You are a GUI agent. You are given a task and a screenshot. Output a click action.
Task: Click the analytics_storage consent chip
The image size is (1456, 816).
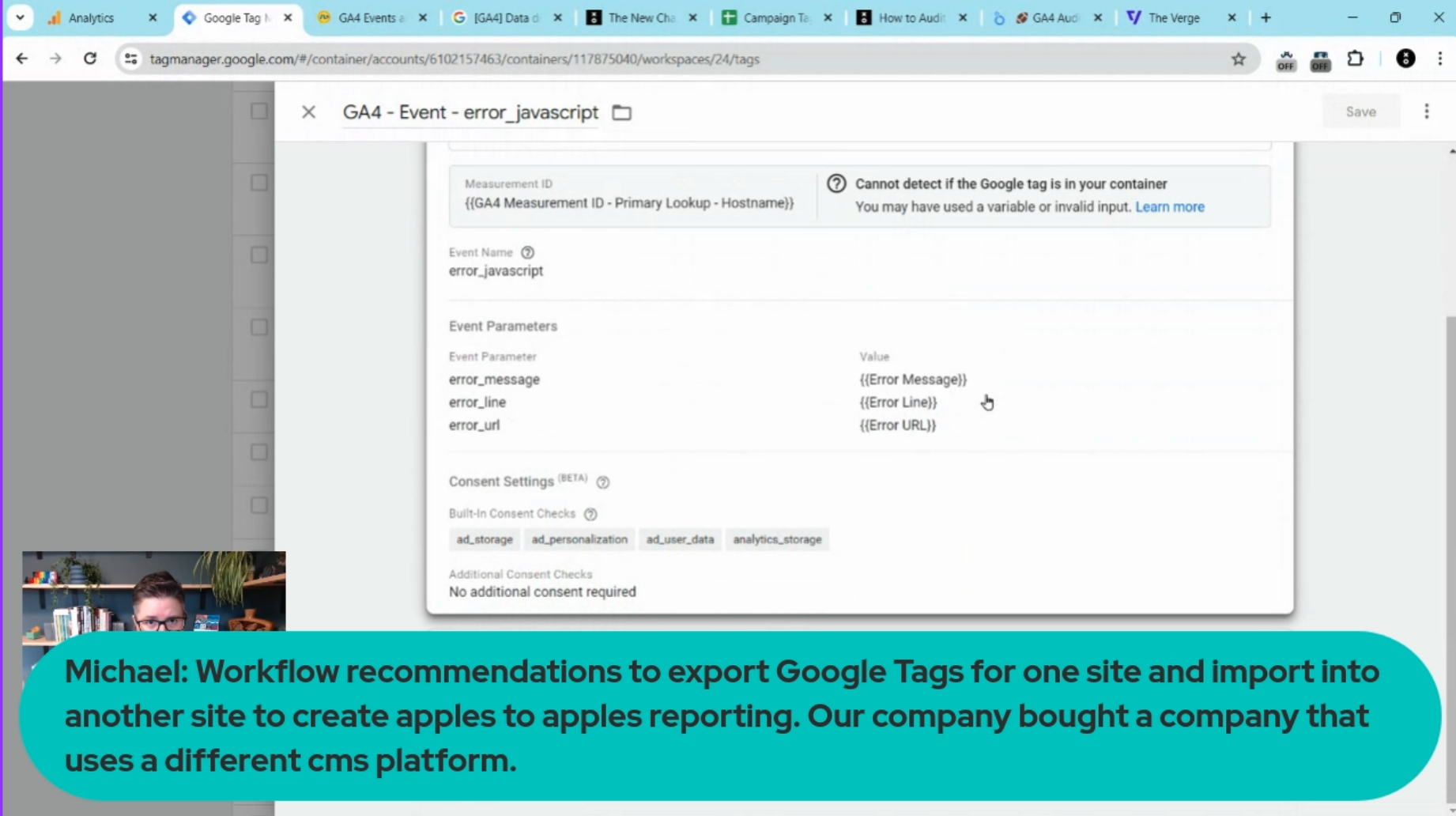[x=777, y=539]
